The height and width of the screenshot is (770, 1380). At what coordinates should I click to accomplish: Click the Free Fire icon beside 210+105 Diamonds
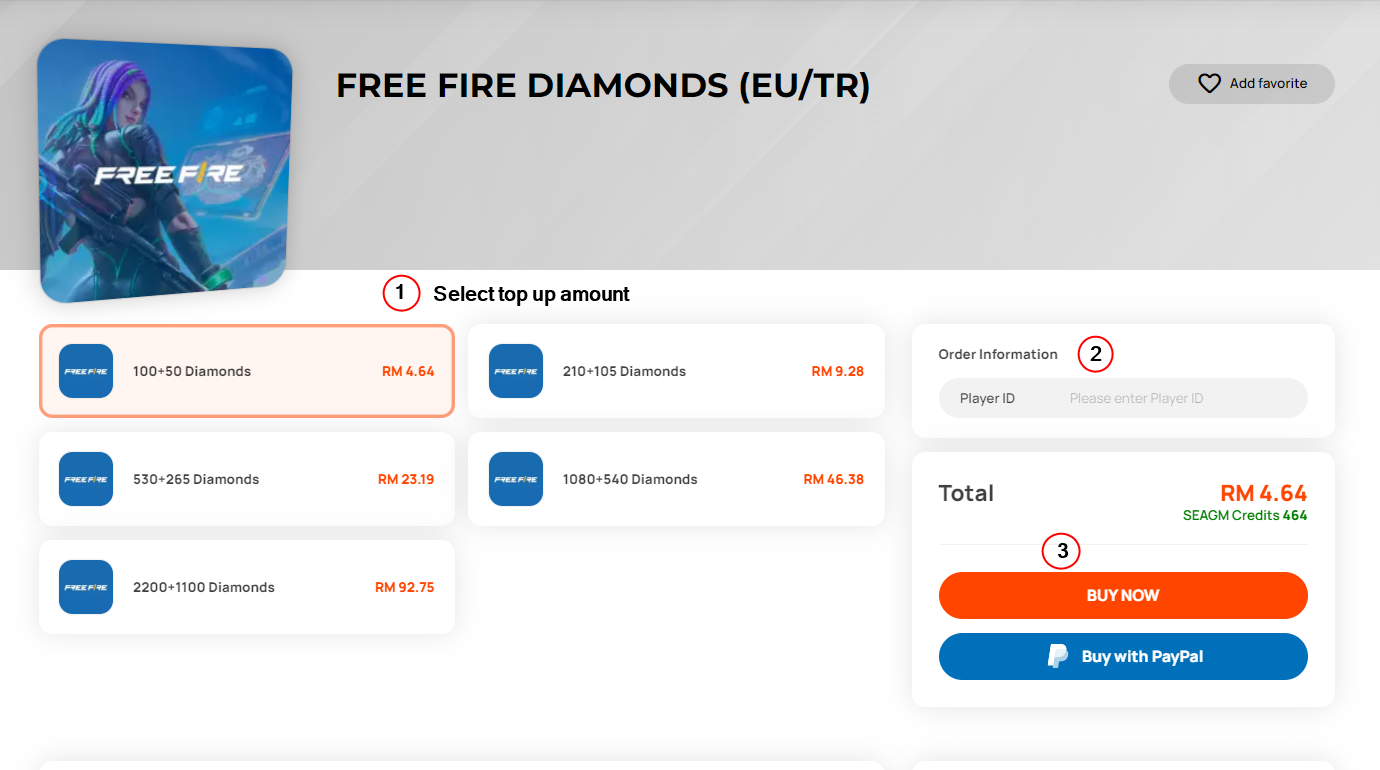516,371
